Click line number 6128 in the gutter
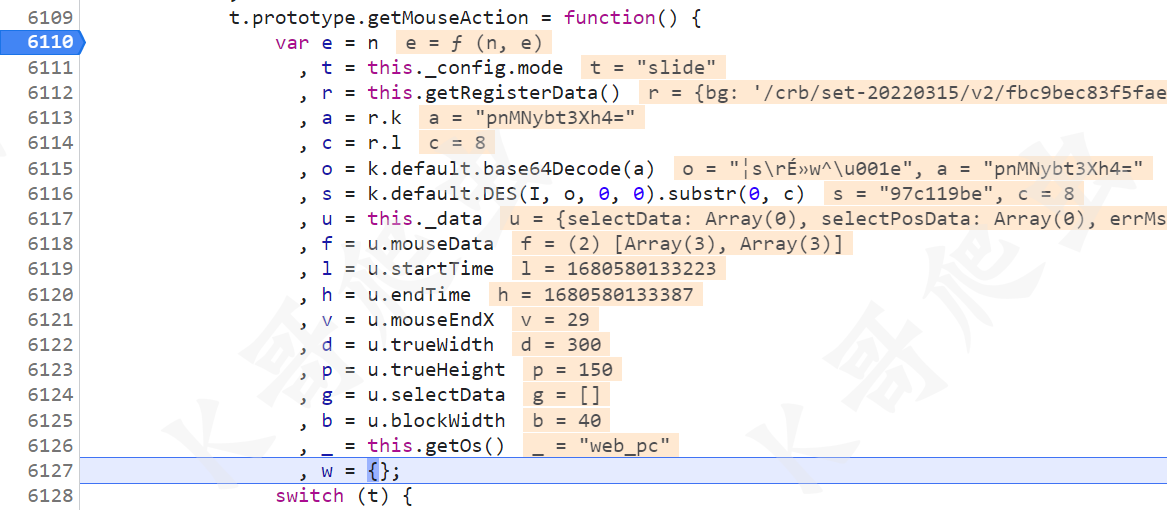This screenshot has height=510, width=1167. click(x=51, y=496)
